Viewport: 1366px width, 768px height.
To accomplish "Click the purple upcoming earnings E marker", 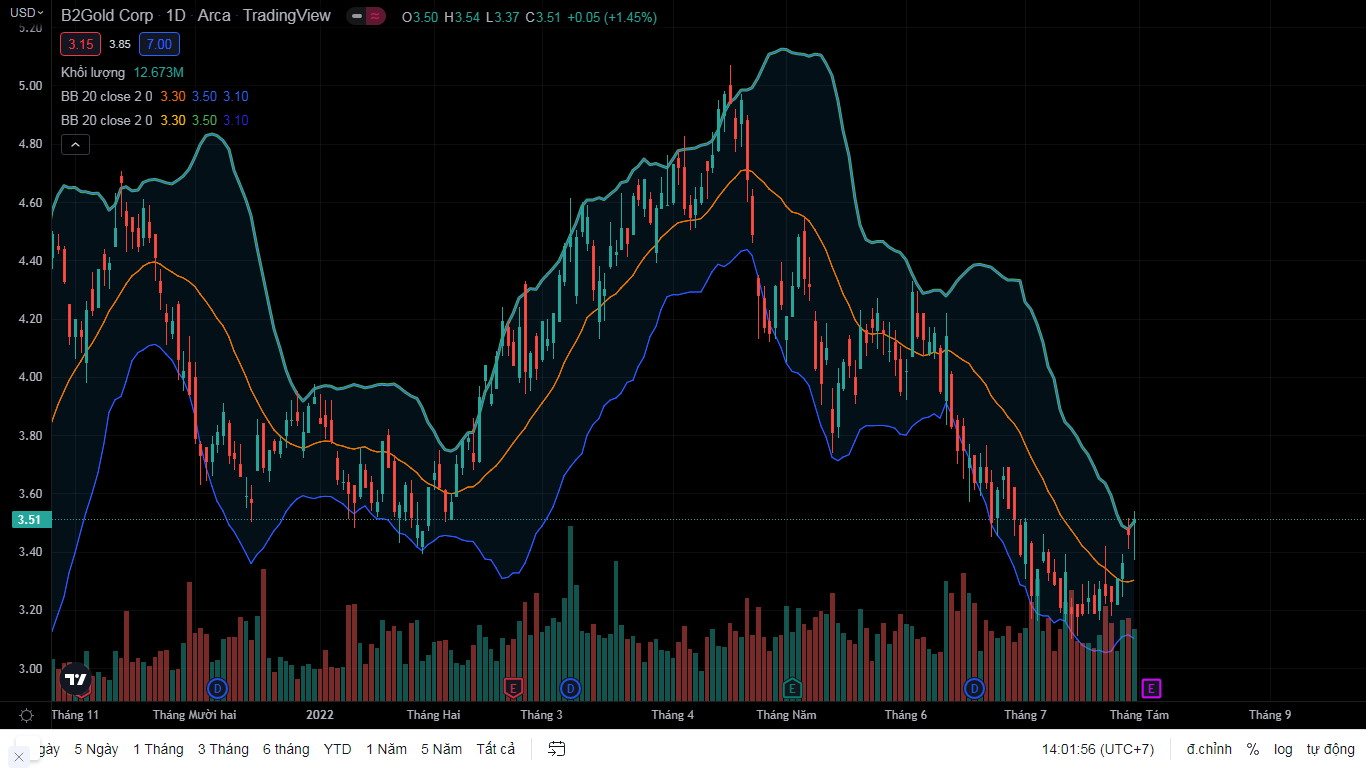I will pos(1151,688).
